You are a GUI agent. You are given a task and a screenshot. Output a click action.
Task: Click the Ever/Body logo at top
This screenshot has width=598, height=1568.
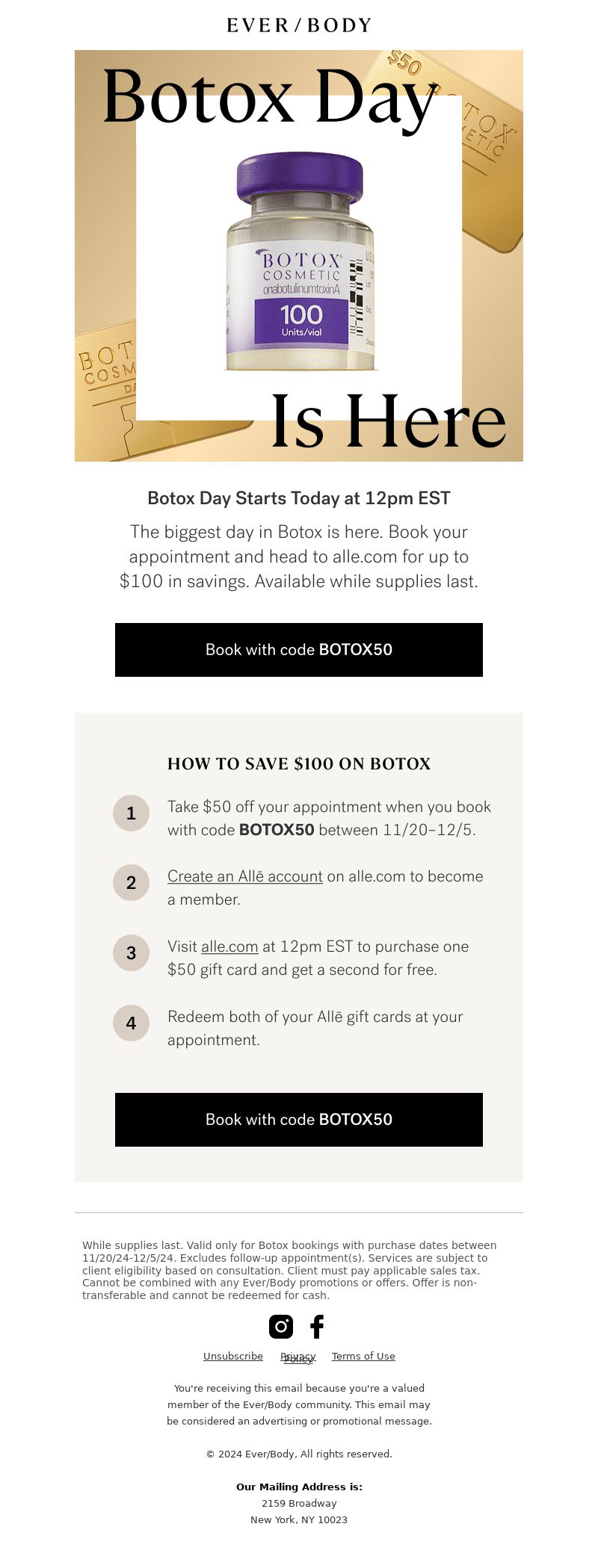coord(299,25)
